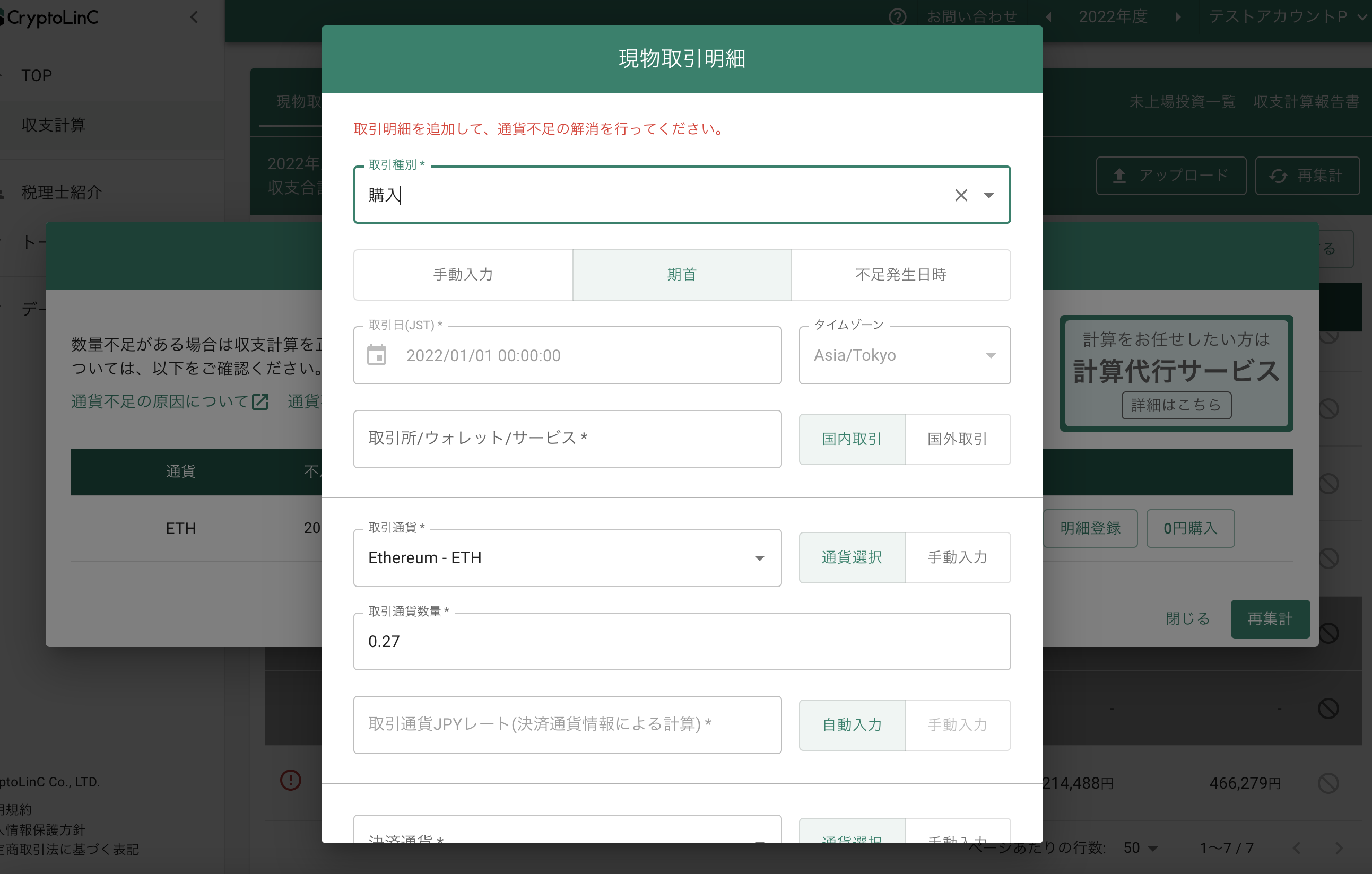
Task: Choose 国内取引 toggle
Action: (x=853, y=439)
